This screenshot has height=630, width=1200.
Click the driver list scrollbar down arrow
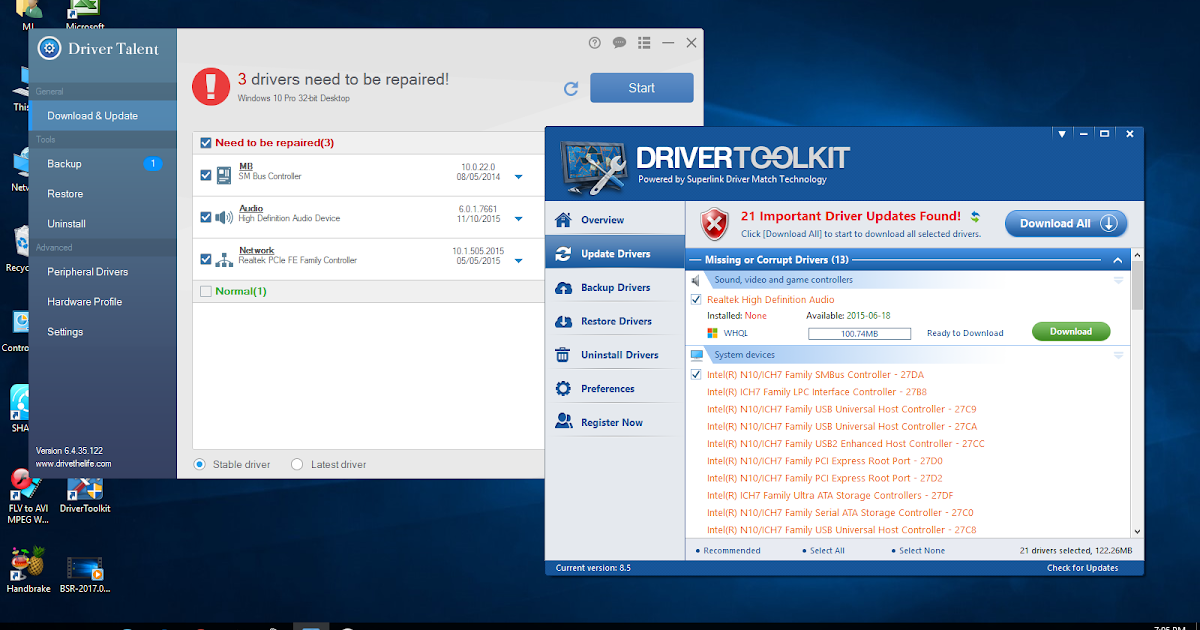click(x=1137, y=532)
